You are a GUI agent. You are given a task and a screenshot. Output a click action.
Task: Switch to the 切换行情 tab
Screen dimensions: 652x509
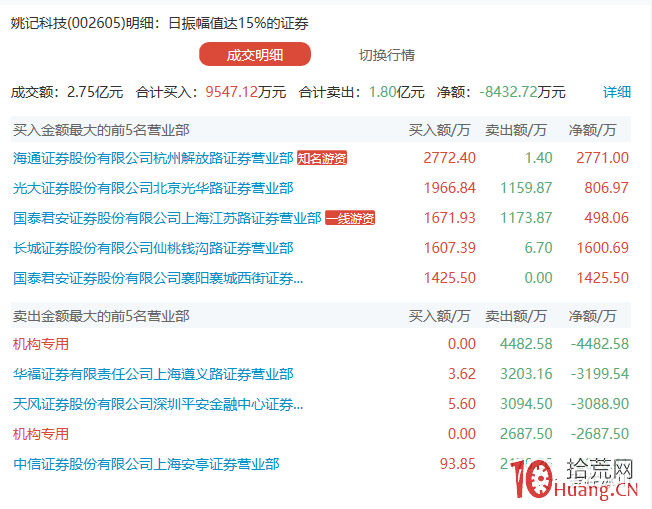point(387,55)
